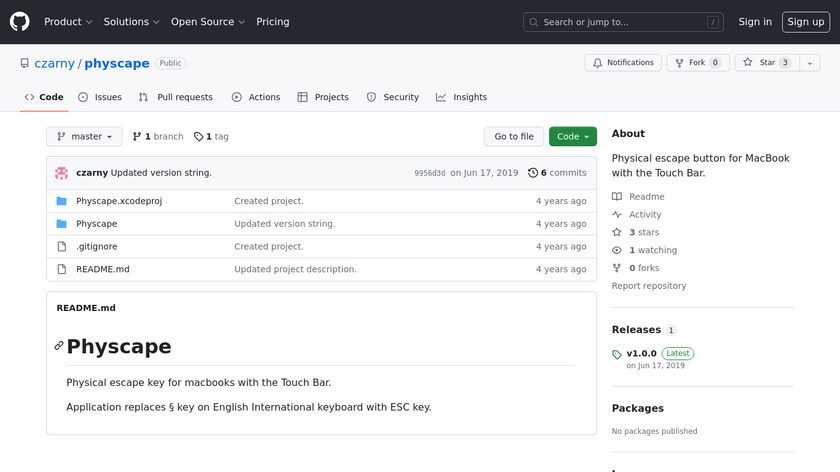
Task: Switch to the Issues tab
Action: click(x=100, y=97)
